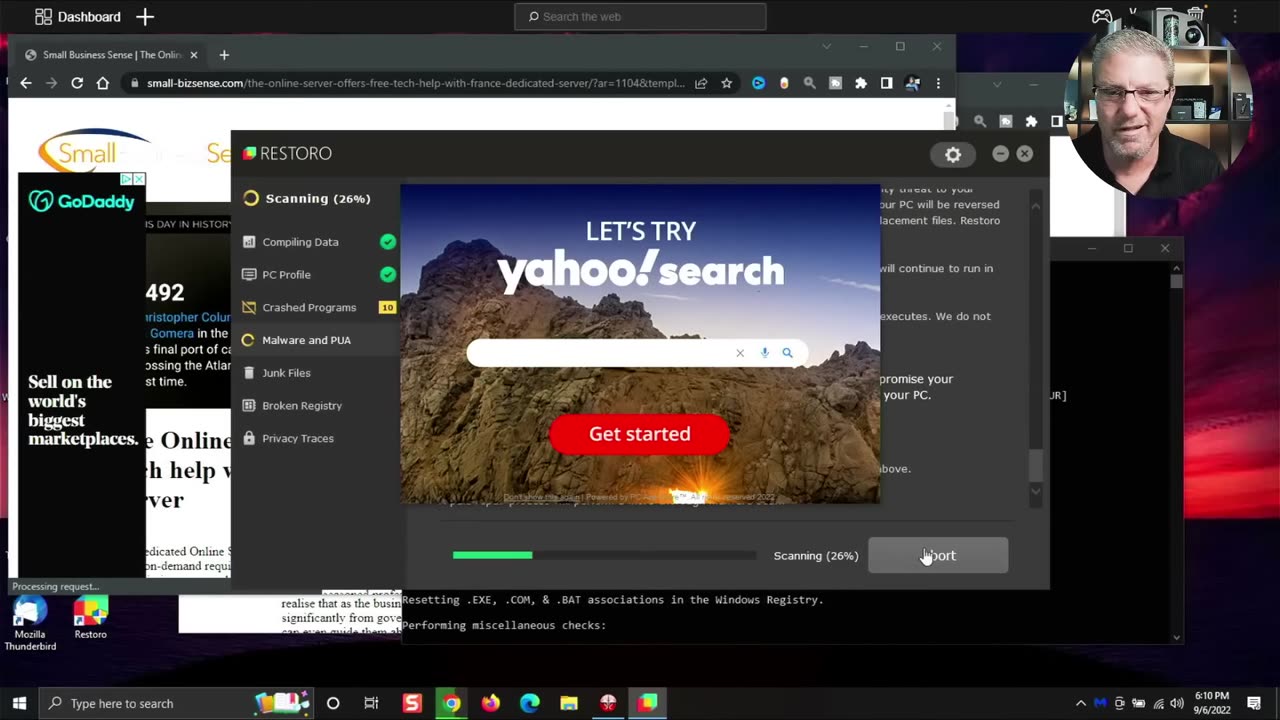Click the Search the web field
Screen dimensions: 1280x720
(x=640, y=16)
